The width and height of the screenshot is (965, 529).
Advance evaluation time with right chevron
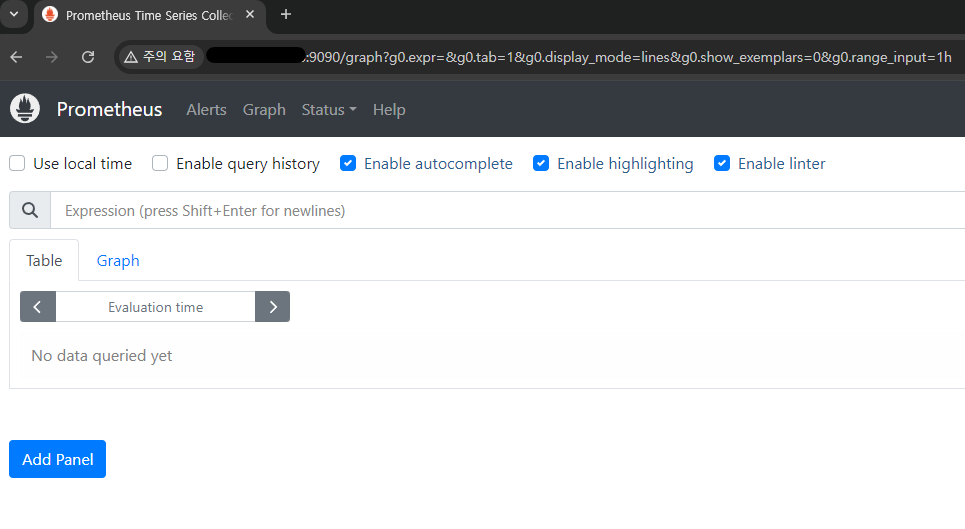click(x=273, y=307)
